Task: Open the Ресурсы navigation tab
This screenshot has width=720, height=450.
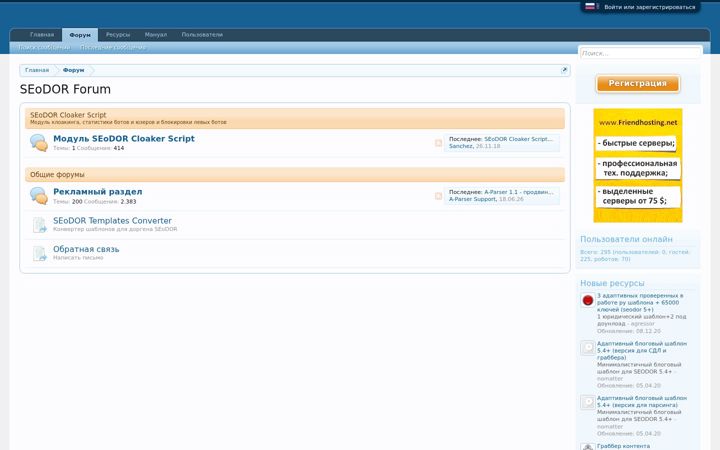Action: pyautogui.click(x=118, y=34)
